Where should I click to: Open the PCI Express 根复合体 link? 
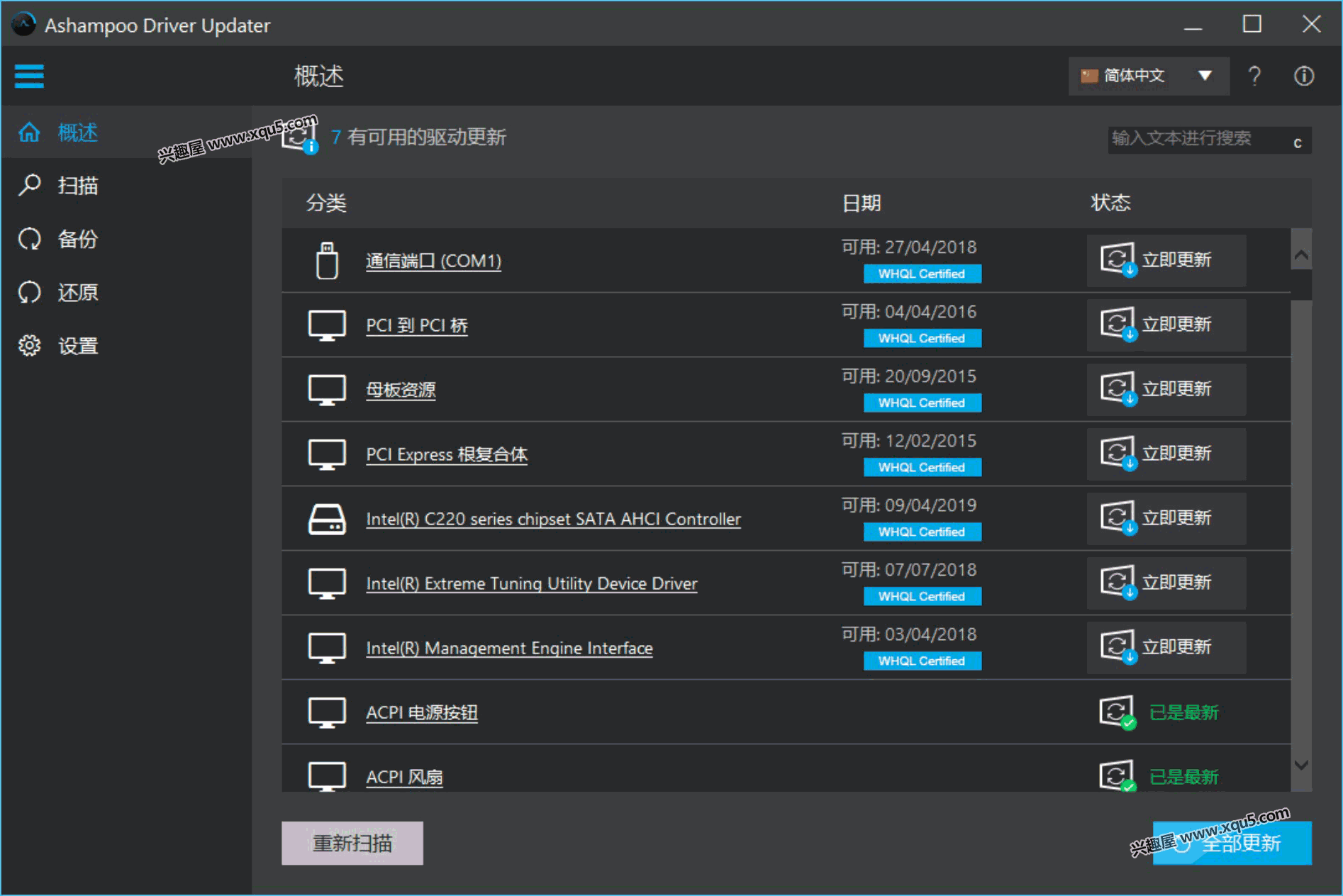click(447, 454)
